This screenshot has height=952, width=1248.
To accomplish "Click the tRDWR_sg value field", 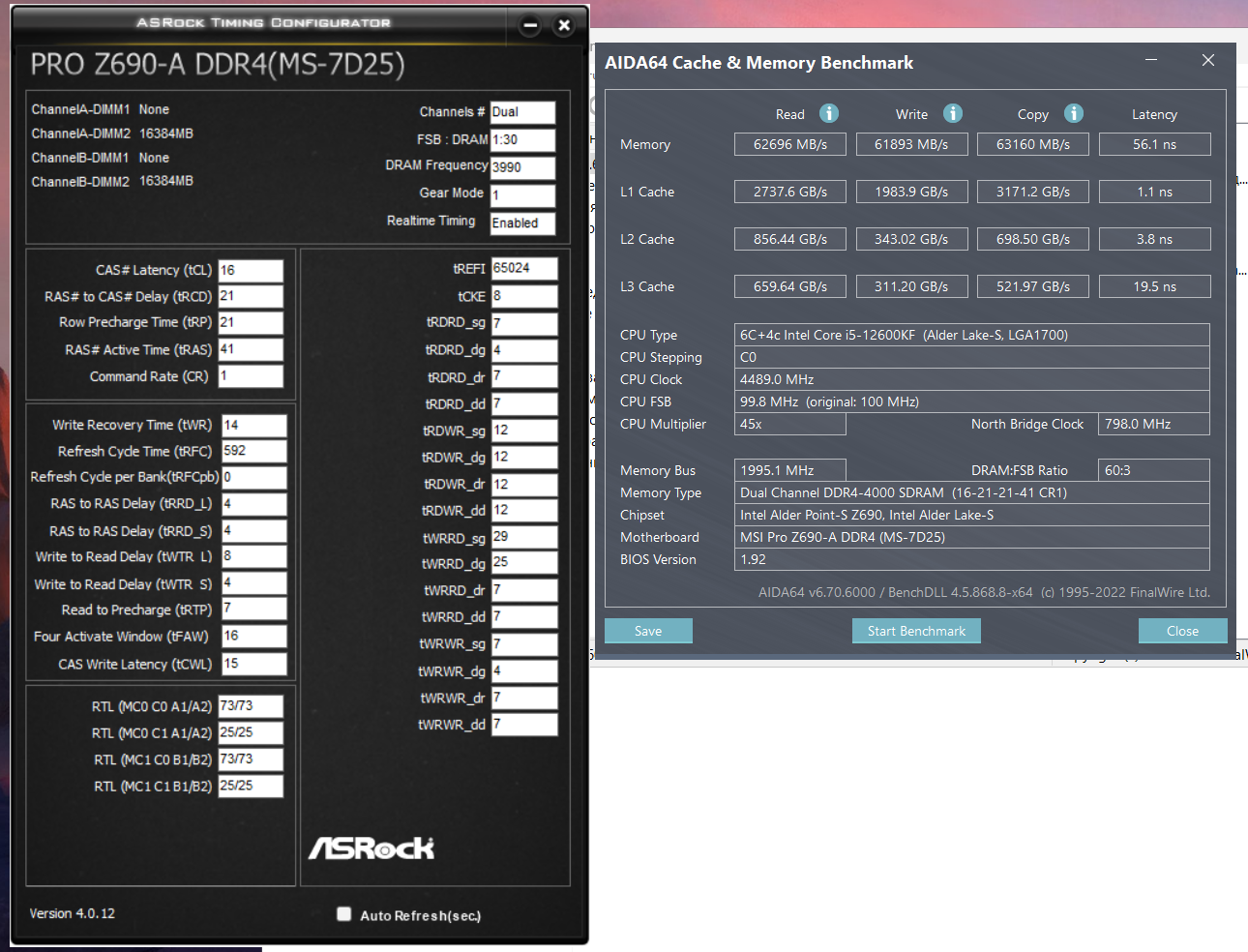I will pos(524,431).
